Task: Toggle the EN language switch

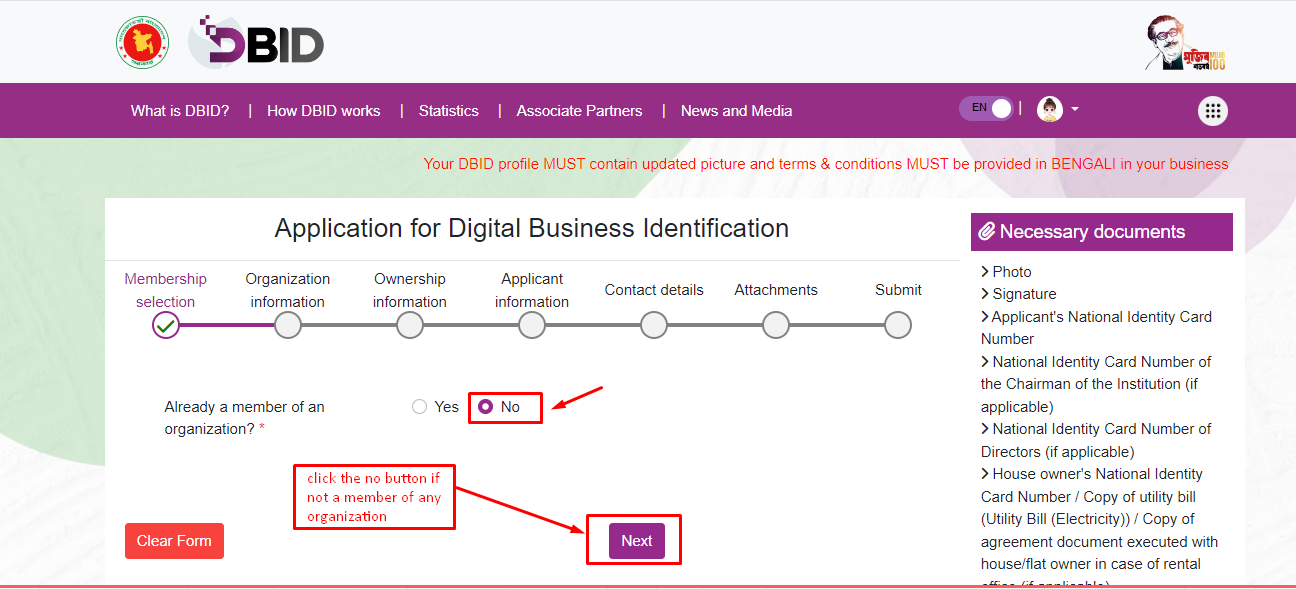Action: coord(986,108)
